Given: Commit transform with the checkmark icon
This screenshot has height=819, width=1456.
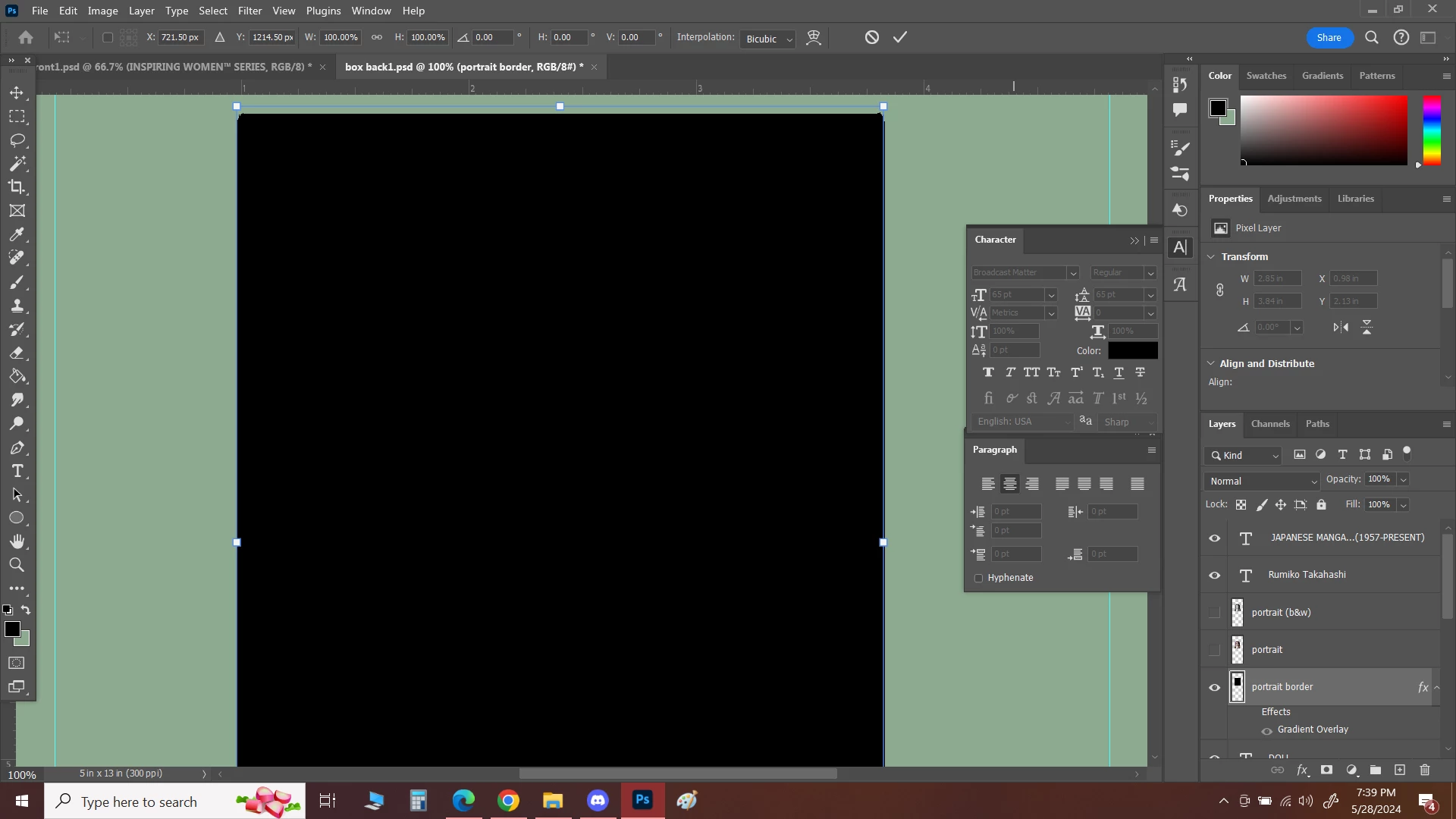Looking at the screenshot, I should point(900,37).
